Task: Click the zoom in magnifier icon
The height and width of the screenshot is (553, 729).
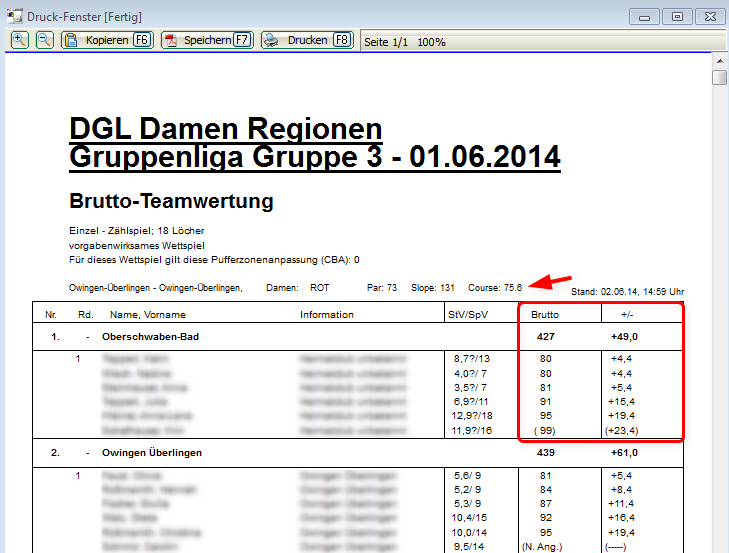Action: point(19,40)
